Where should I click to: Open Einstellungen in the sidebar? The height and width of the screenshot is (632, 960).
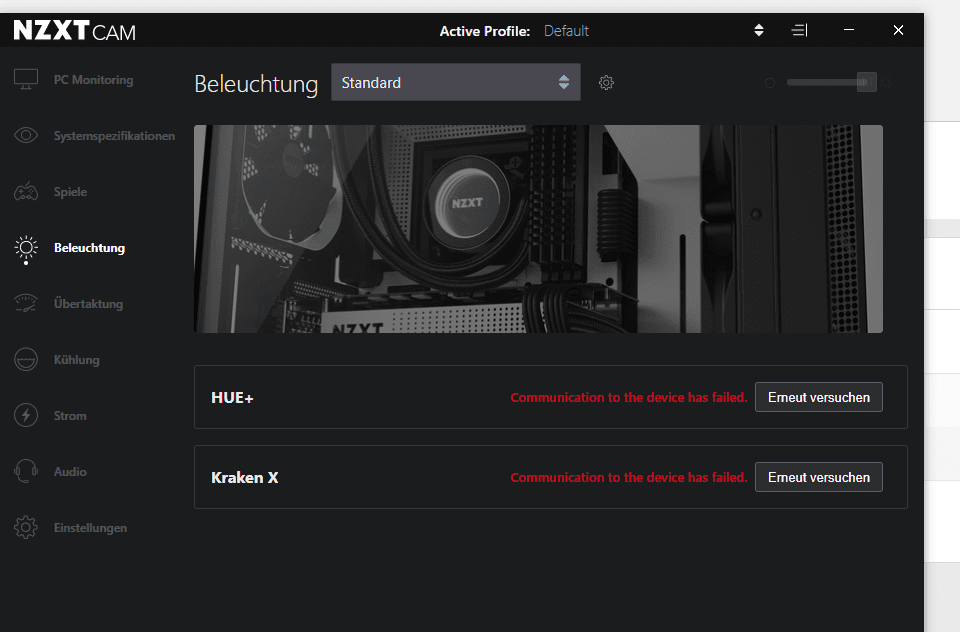[x=90, y=527]
